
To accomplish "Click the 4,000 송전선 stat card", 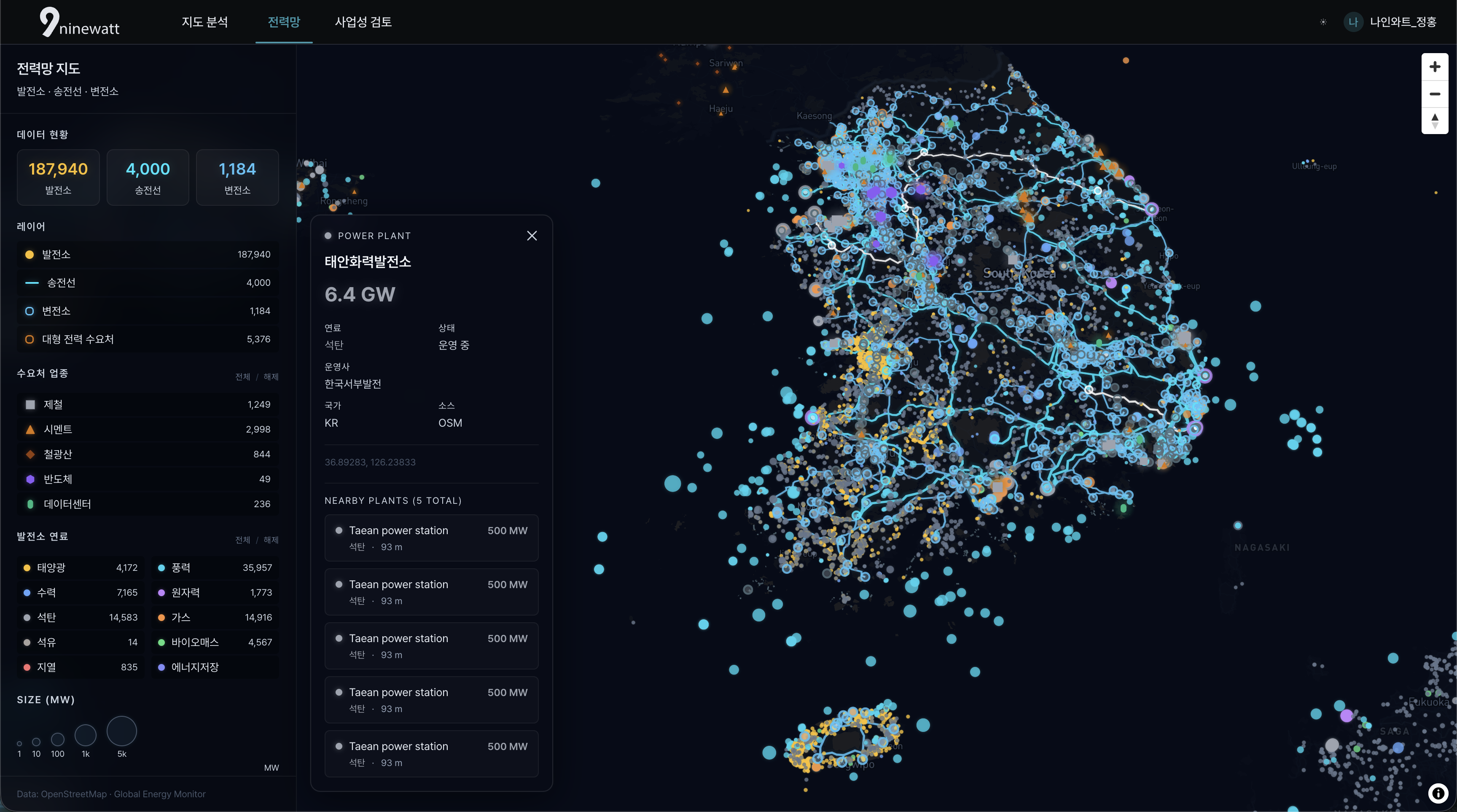I will [148, 177].
